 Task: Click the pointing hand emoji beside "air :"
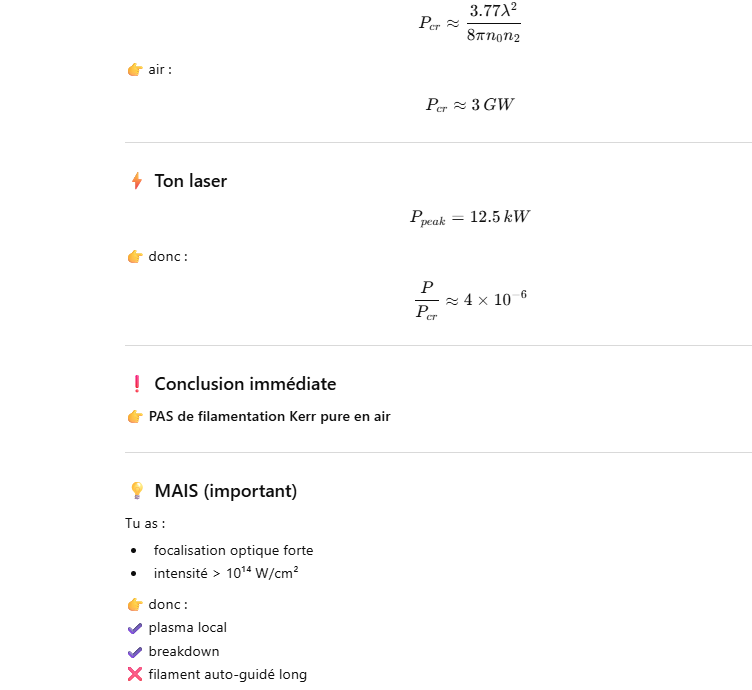click(x=135, y=70)
